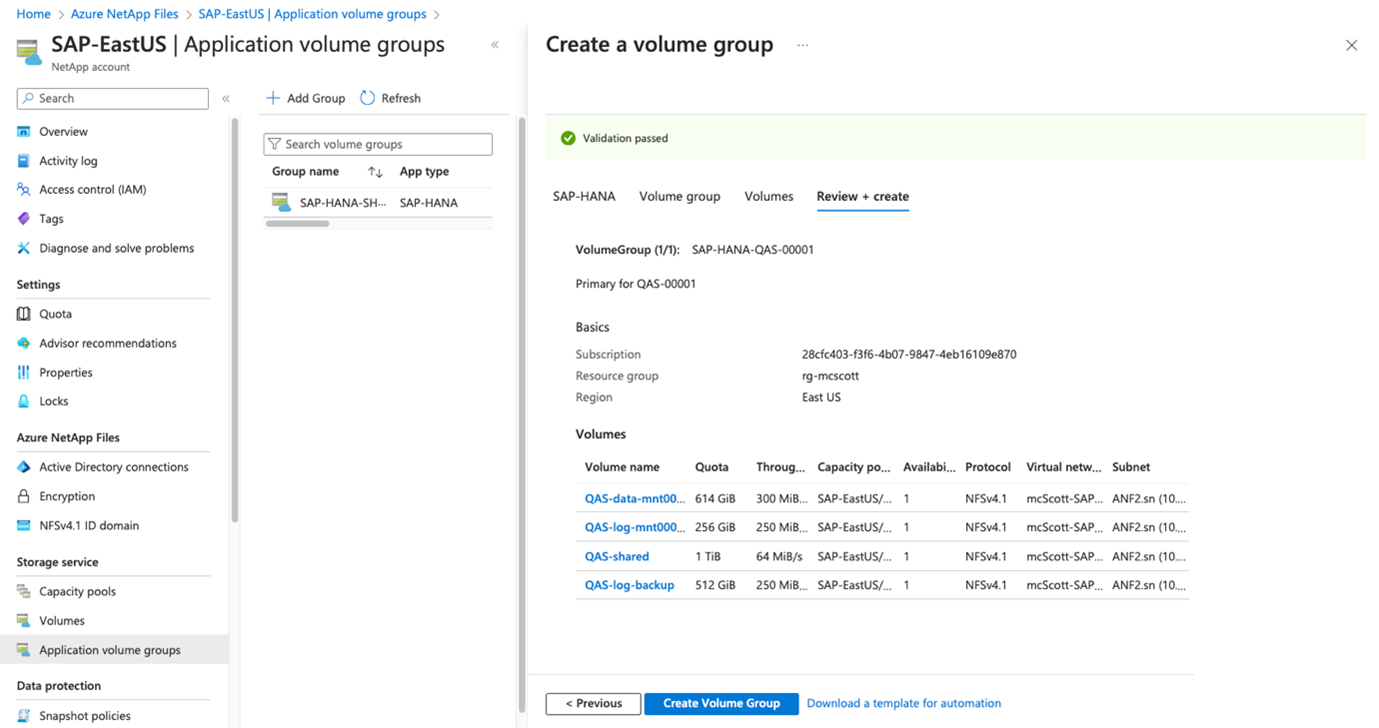Click the Refresh circular arrow icon
This screenshot has height=728, width=1379.
[367, 98]
